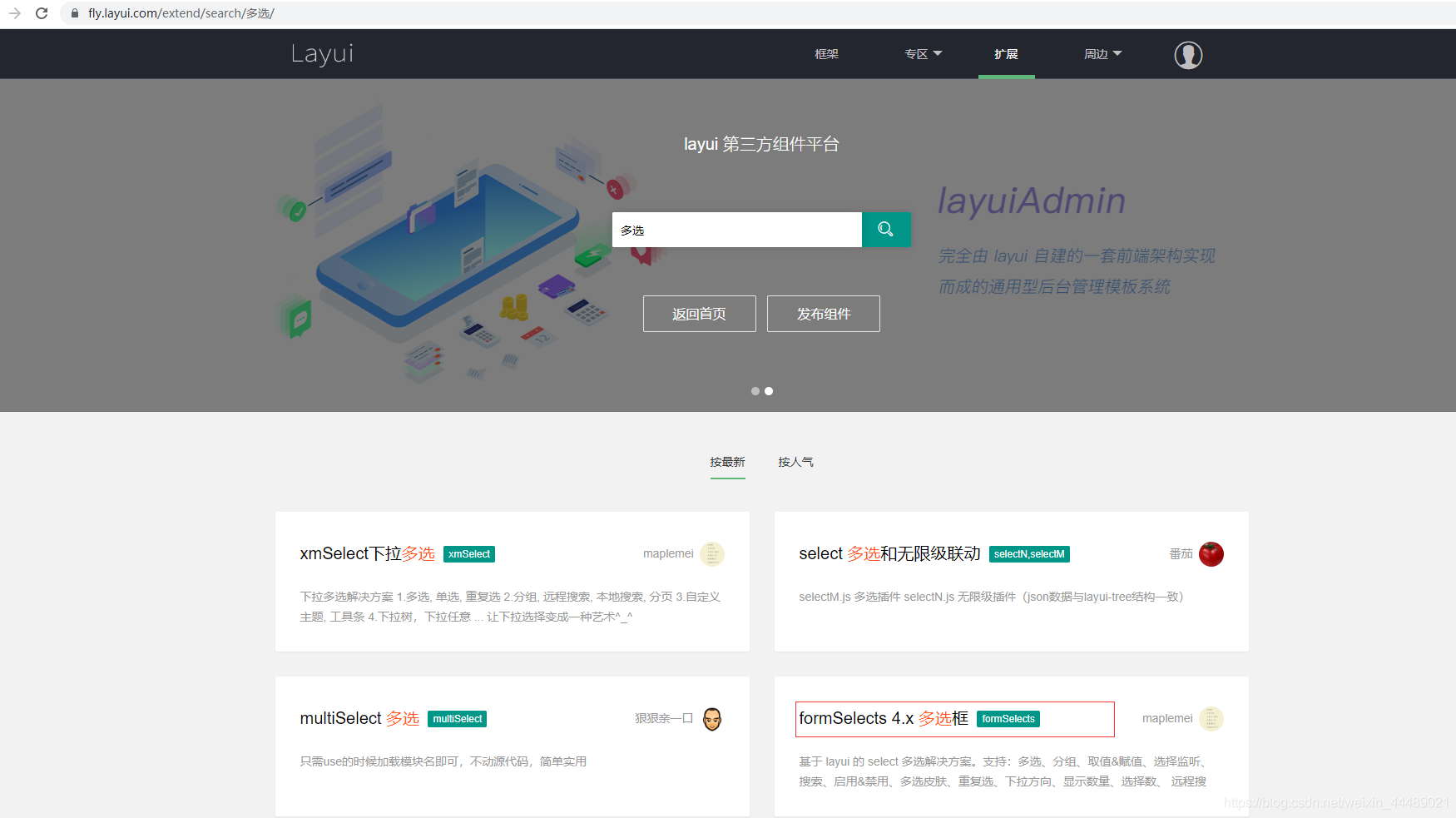Click the padlock icon in the address bar
Screen dimensions: 1456x818
click(73, 13)
